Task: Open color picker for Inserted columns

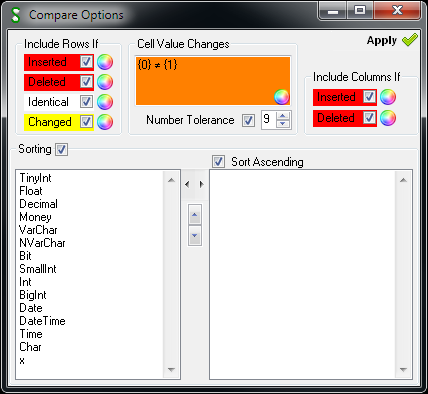Action: [x=388, y=97]
